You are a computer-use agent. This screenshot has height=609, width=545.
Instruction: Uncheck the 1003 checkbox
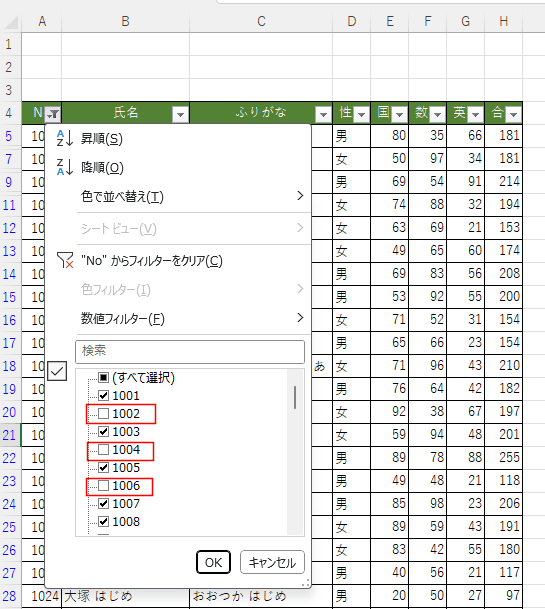(103, 432)
